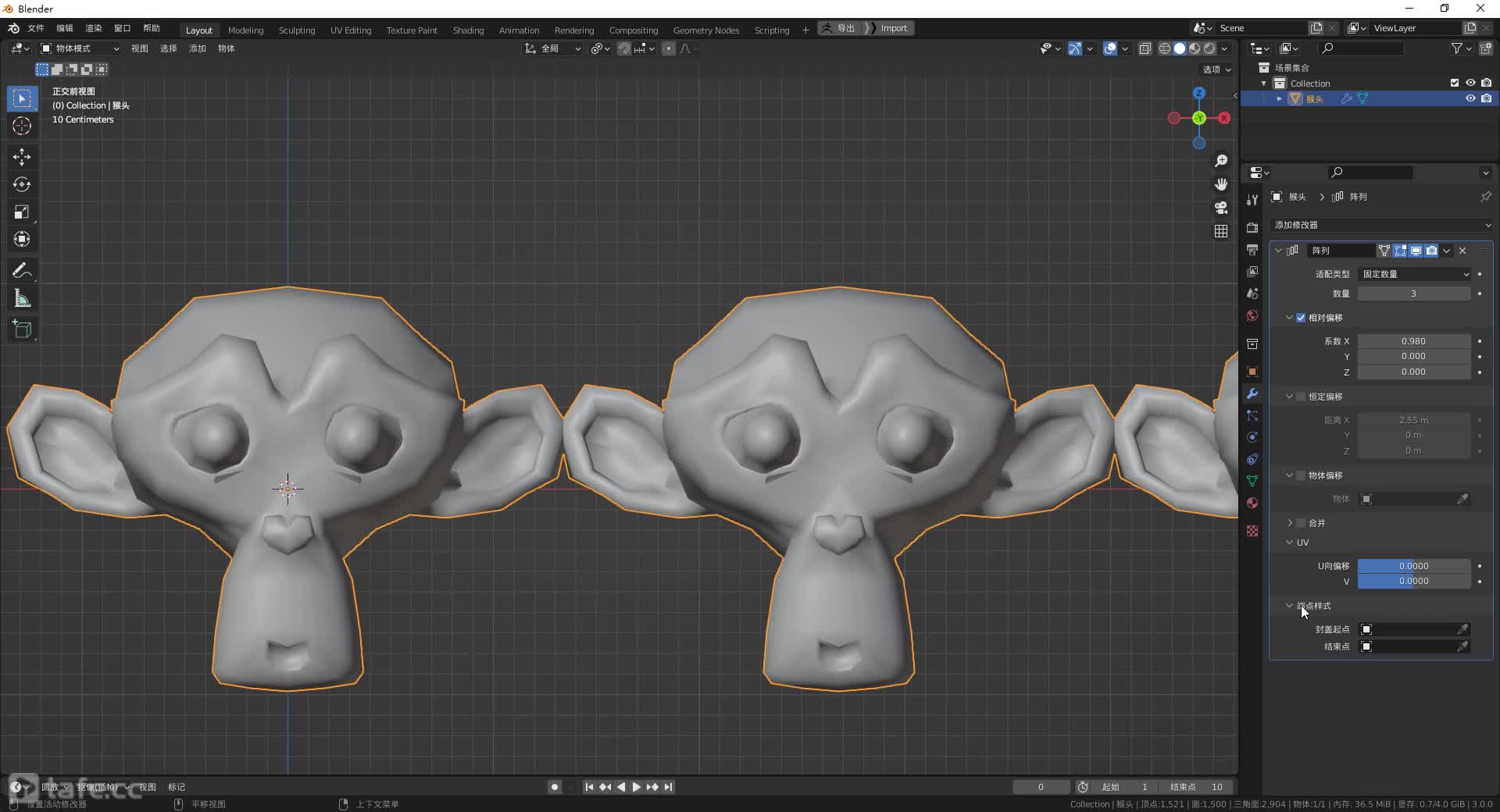Toggle 阵列 modifier render camera icon
This screenshot has height=812, width=1500.
[x=1431, y=251]
